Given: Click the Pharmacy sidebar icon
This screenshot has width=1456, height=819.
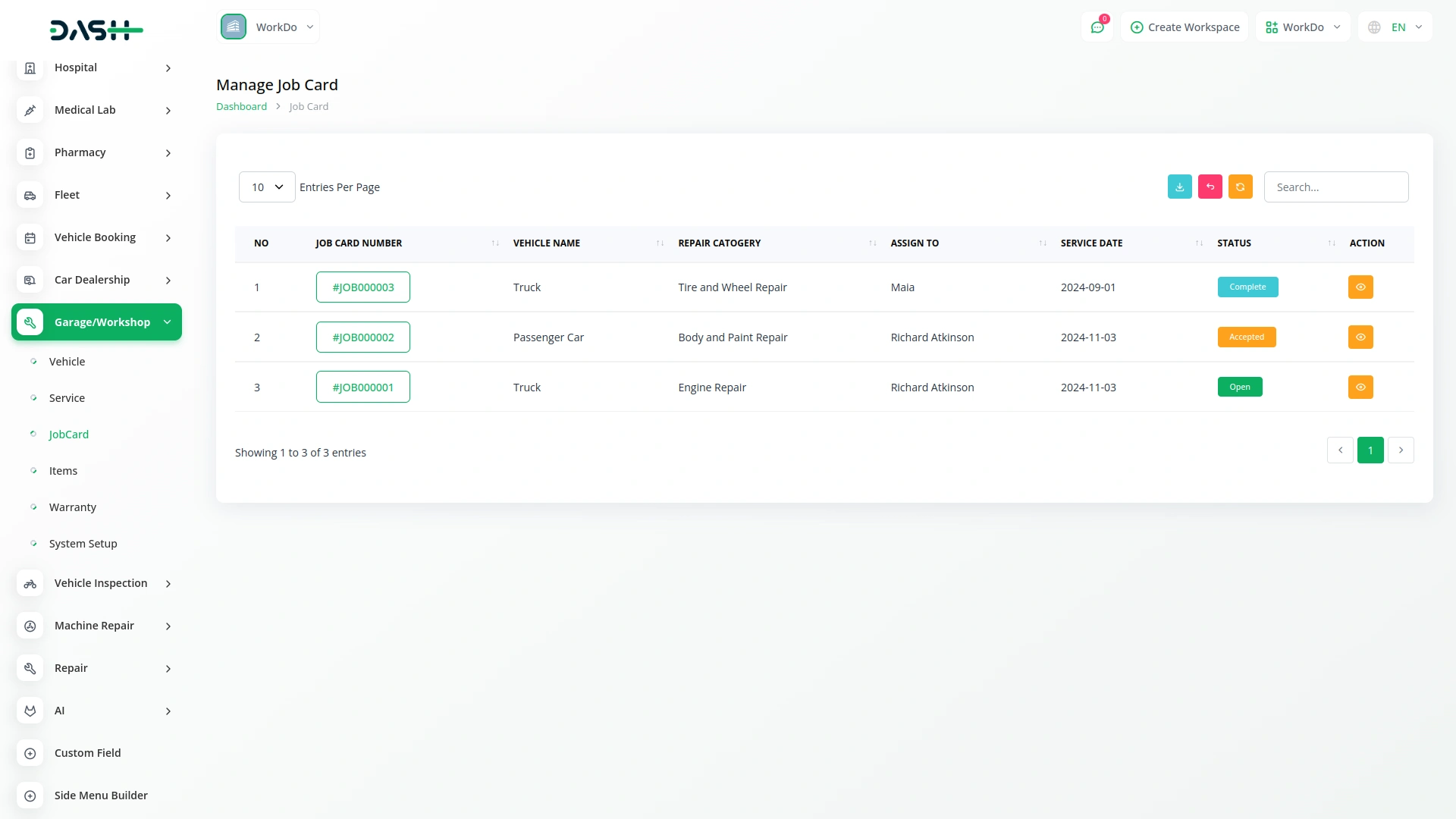Looking at the screenshot, I should (30, 152).
